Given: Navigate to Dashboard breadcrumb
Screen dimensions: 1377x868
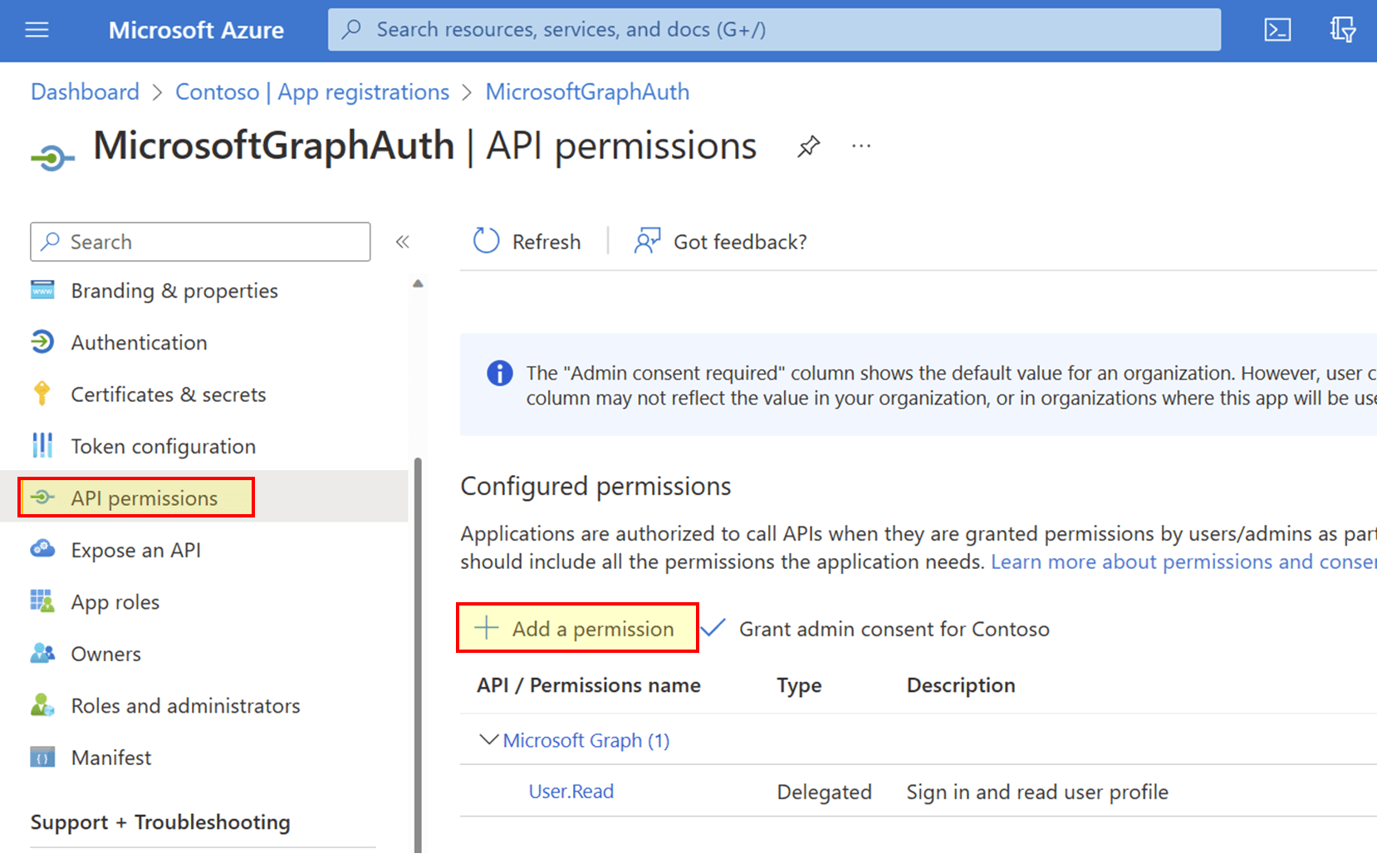Looking at the screenshot, I should (x=85, y=91).
